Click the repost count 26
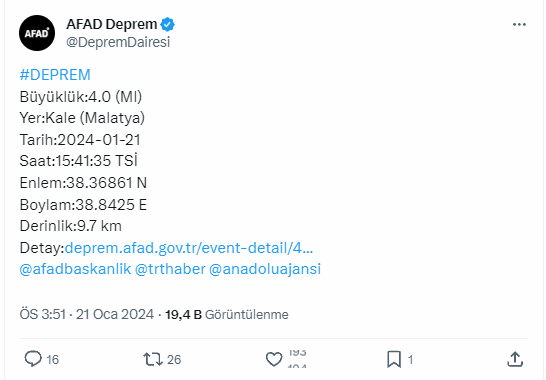Screen dimensions: 546x380 pyautogui.click(x=174, y=359)
